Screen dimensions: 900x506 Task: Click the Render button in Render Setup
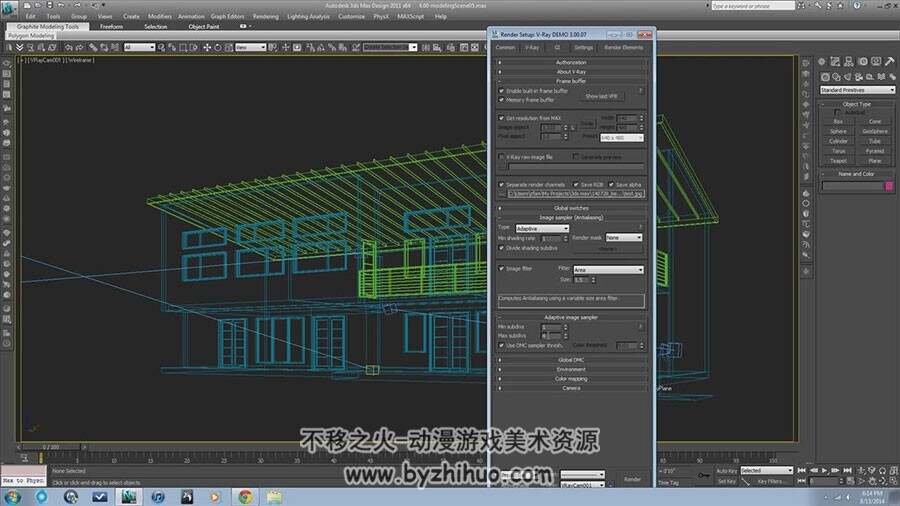click(632, 479)
